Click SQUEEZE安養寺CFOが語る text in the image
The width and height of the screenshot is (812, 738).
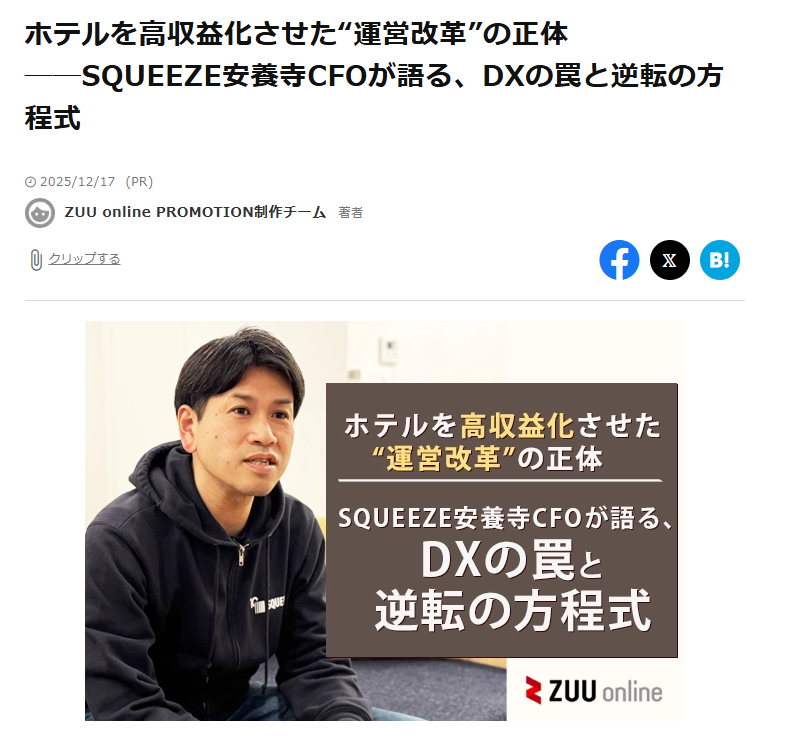click(504, 518)
